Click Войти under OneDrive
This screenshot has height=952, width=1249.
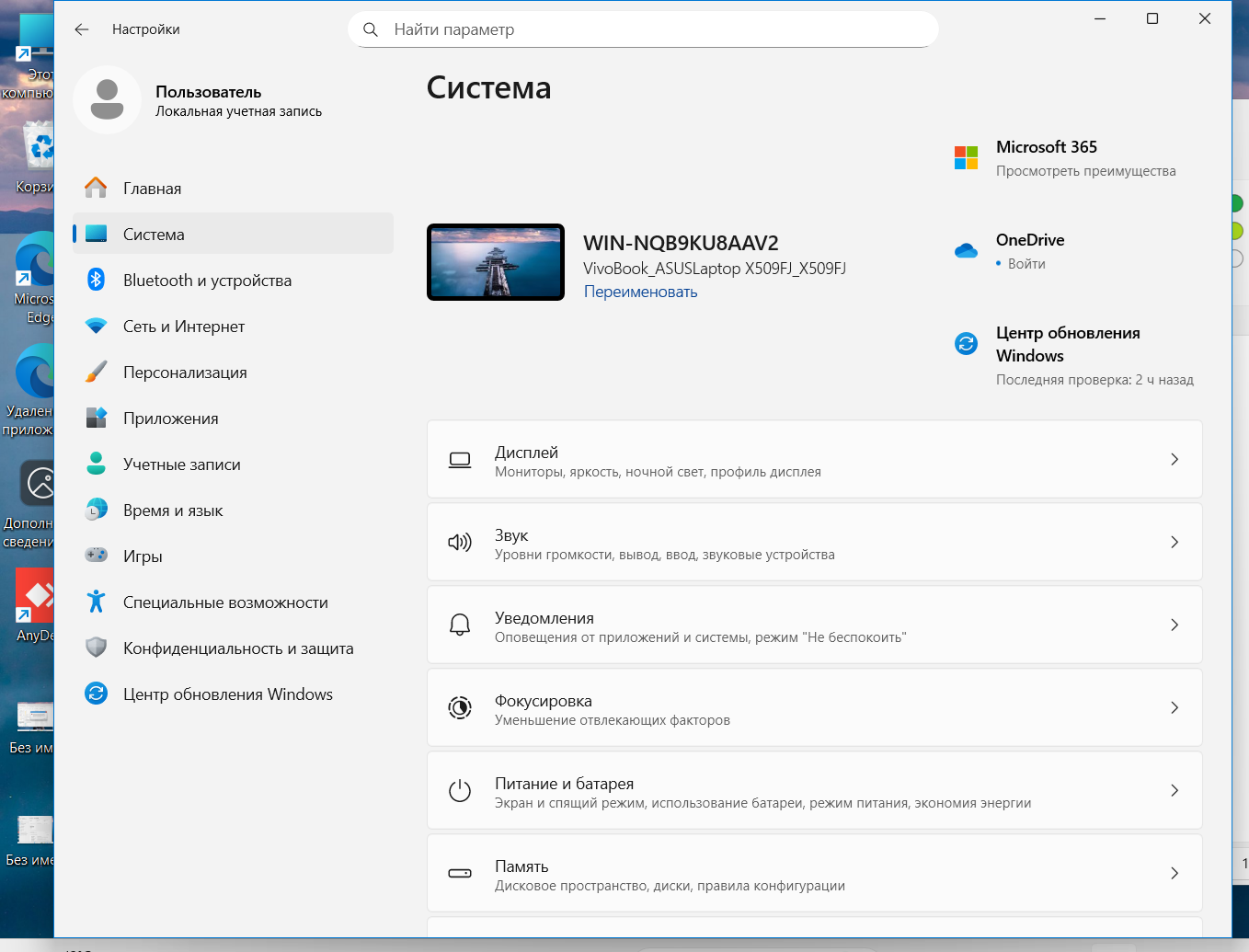(1026, 264)
